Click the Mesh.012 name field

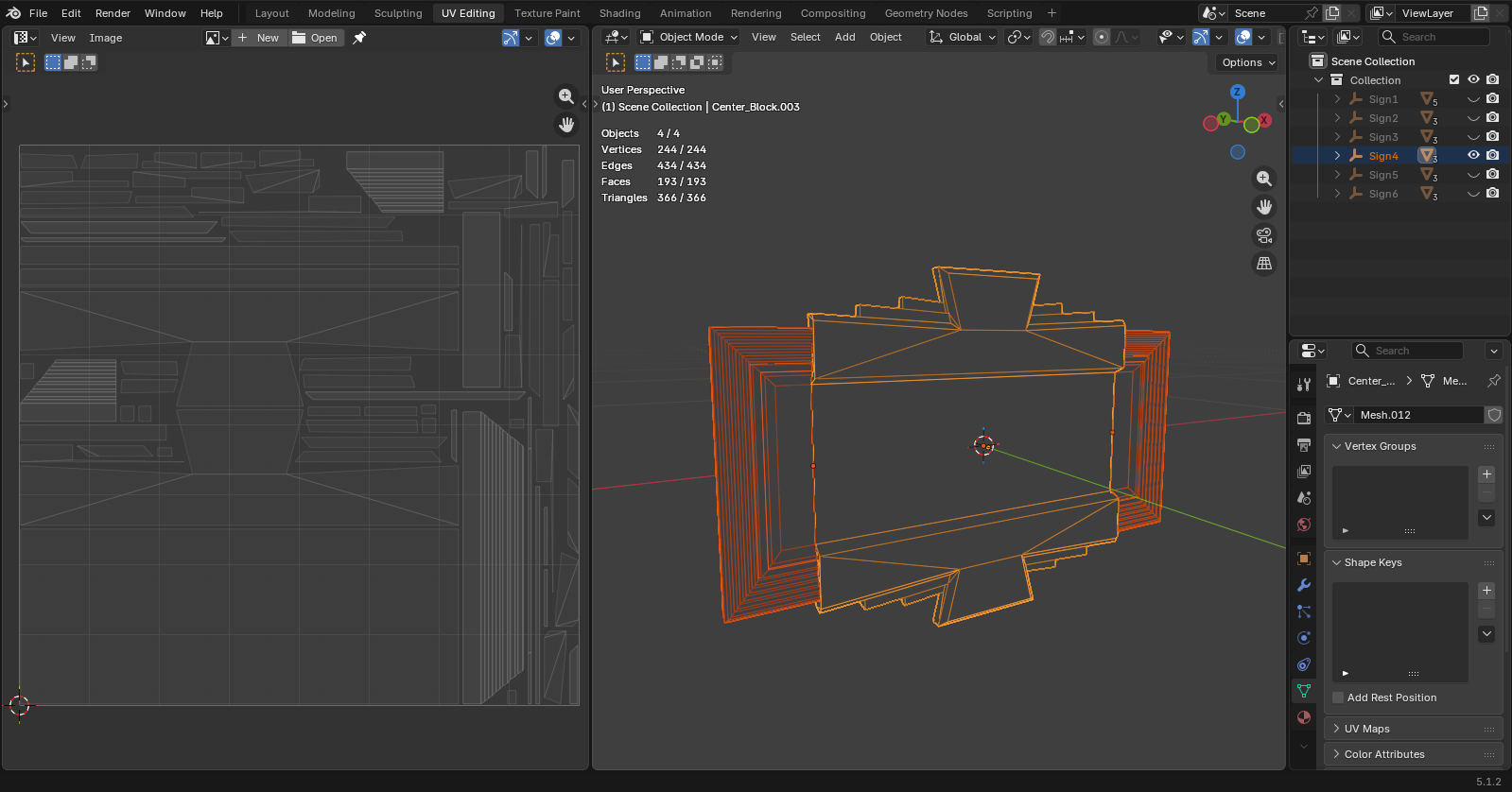[x=1419, y=415]
